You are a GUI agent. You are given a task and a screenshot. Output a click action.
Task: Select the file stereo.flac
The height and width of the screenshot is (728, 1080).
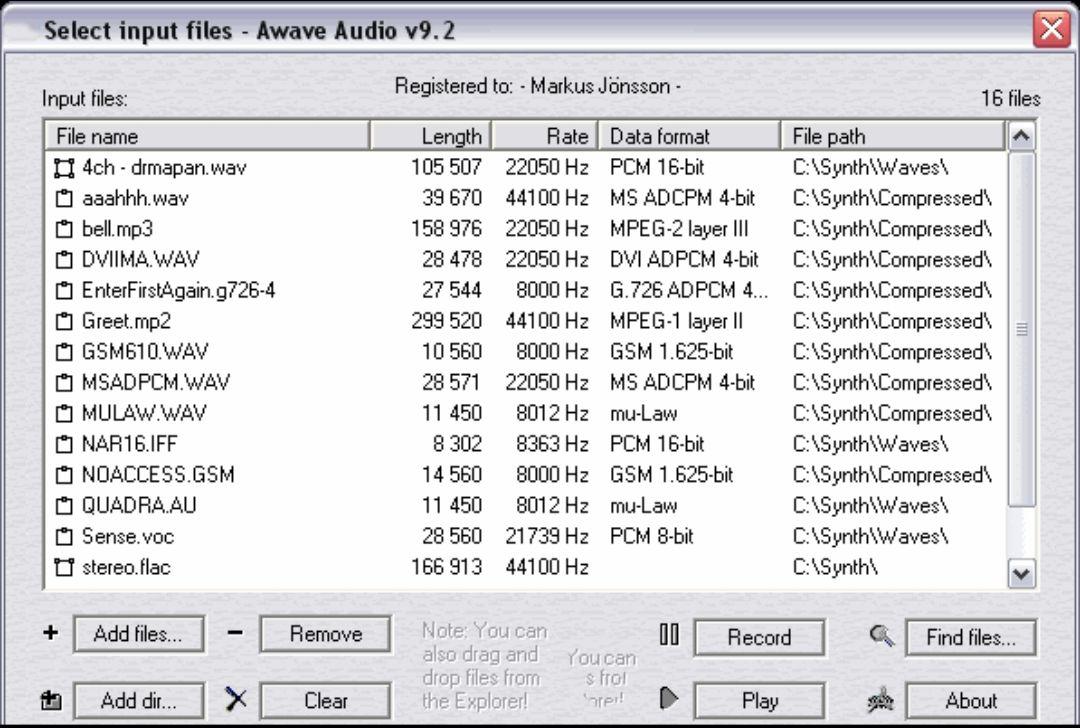[126, 567]
